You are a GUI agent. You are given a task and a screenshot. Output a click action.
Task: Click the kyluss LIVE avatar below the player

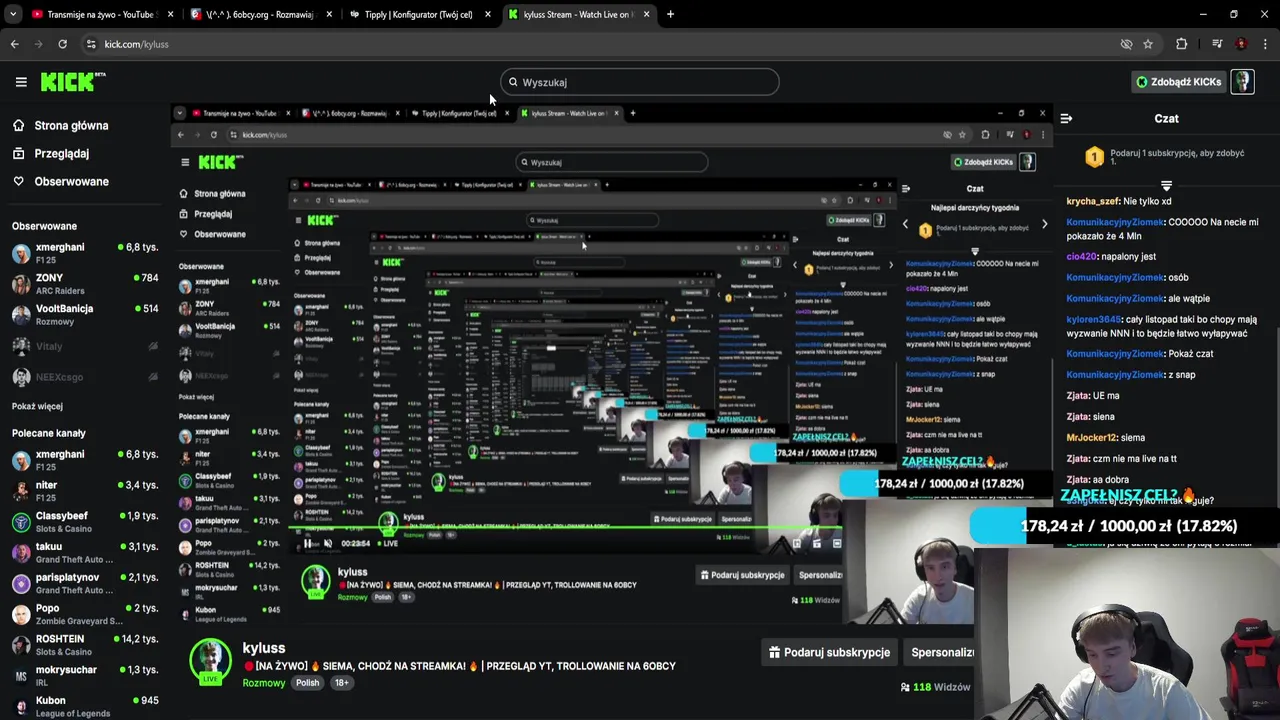tap(211, 662)
